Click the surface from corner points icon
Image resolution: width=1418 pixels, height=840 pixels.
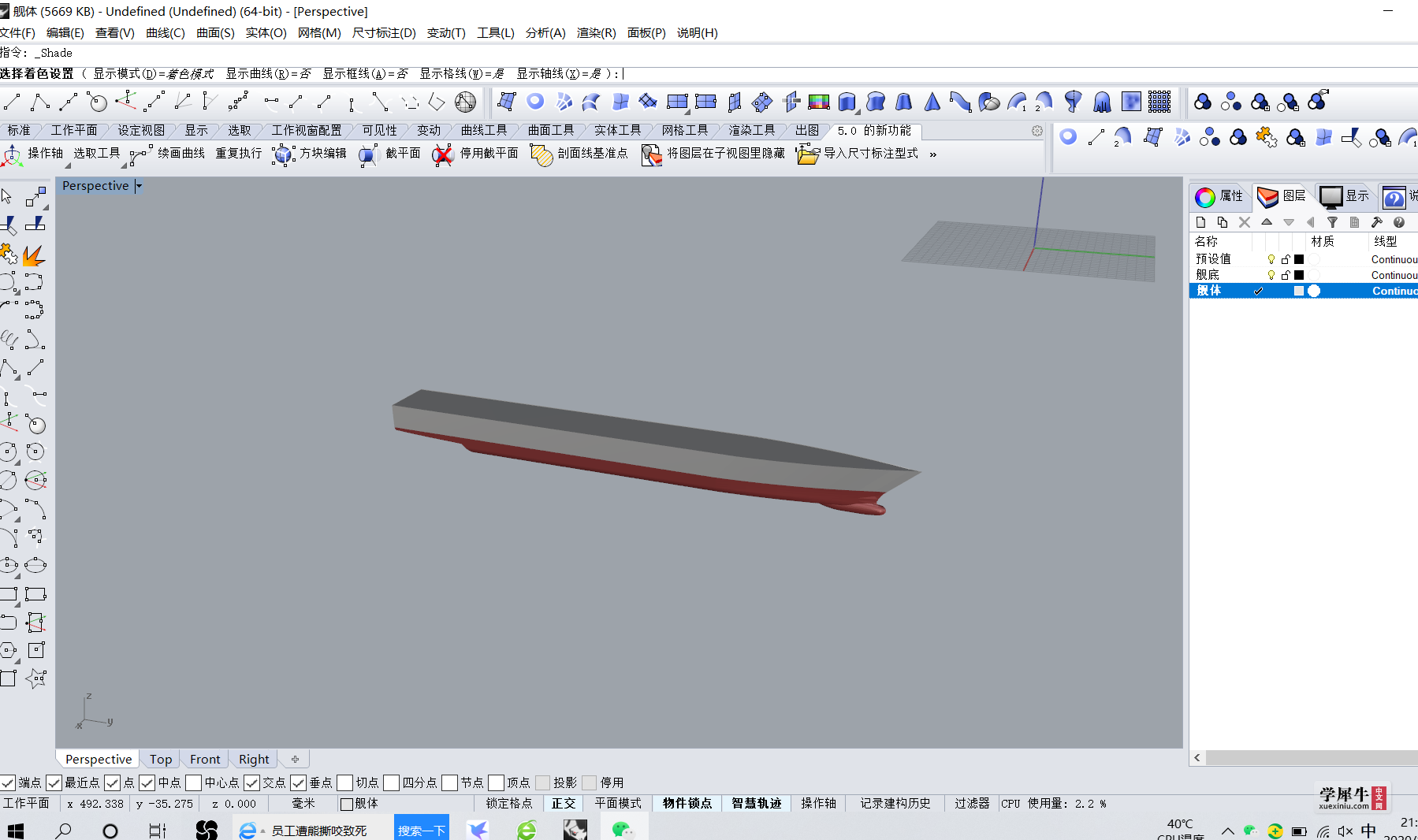(x=507, y=102)
